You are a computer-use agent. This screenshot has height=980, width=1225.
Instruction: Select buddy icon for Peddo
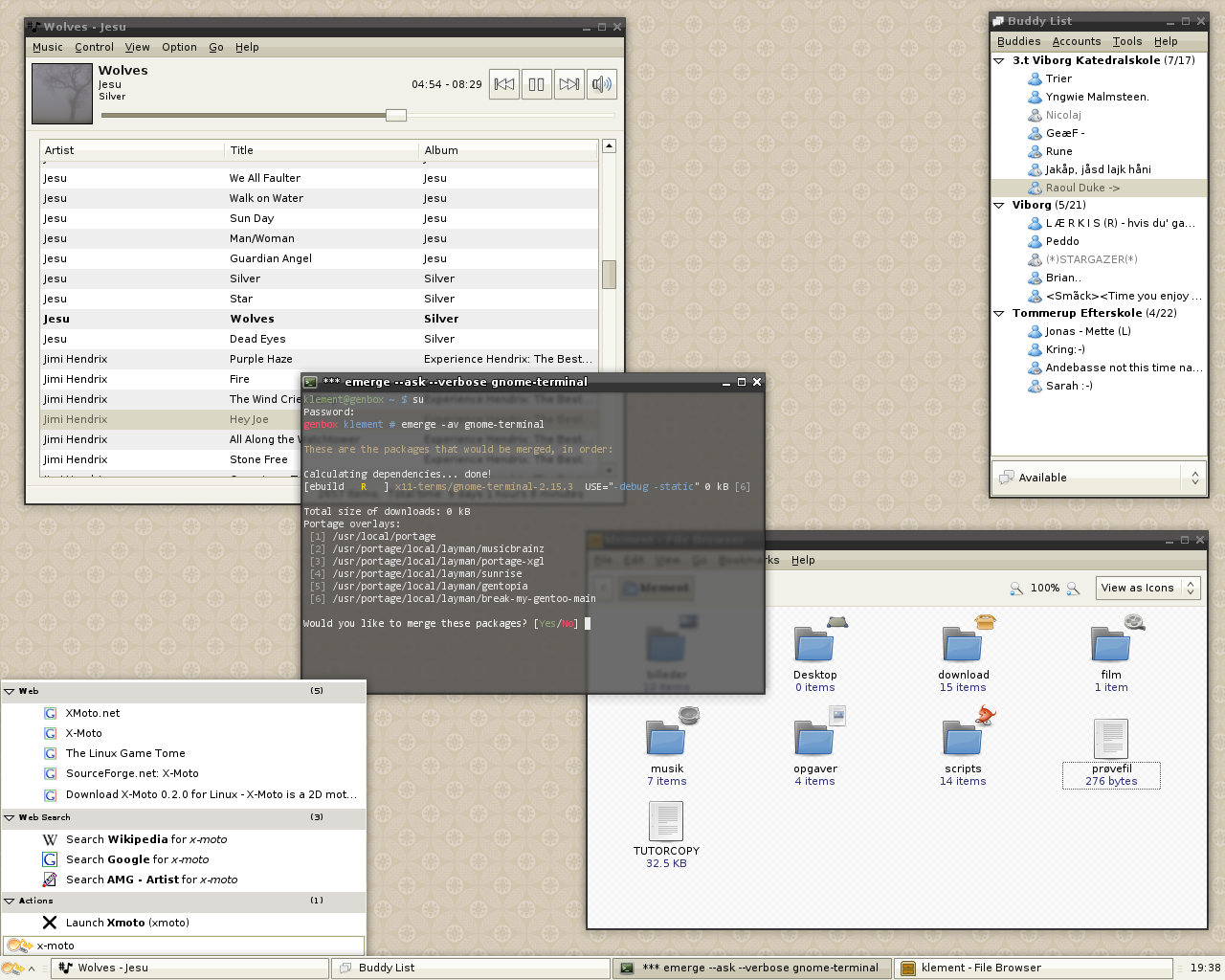pyautogui.click(x=1035, y=241)
